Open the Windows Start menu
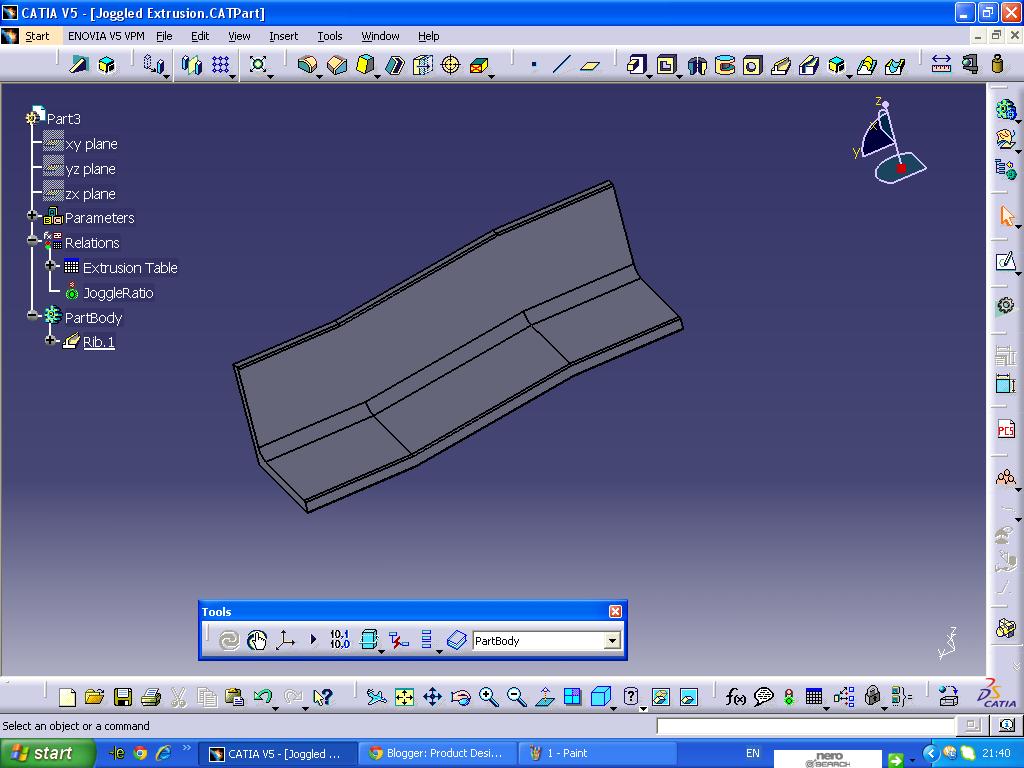 [47, 752]
